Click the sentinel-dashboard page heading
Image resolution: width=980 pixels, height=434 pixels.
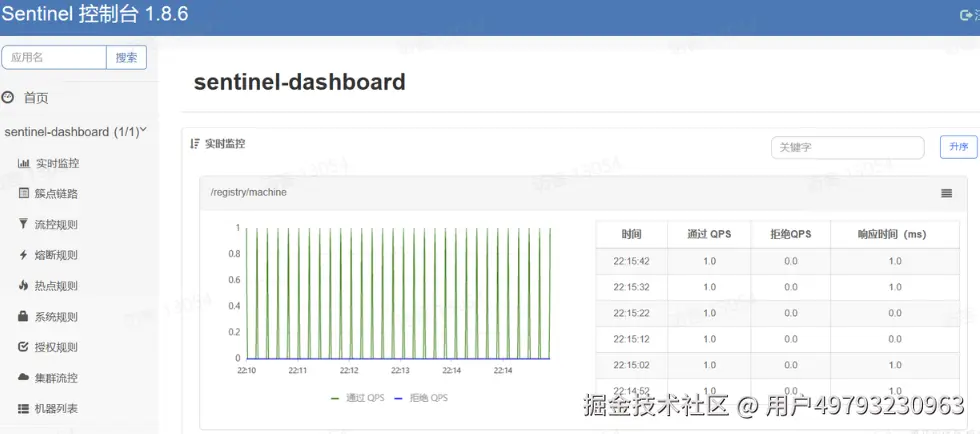point(299,82)
